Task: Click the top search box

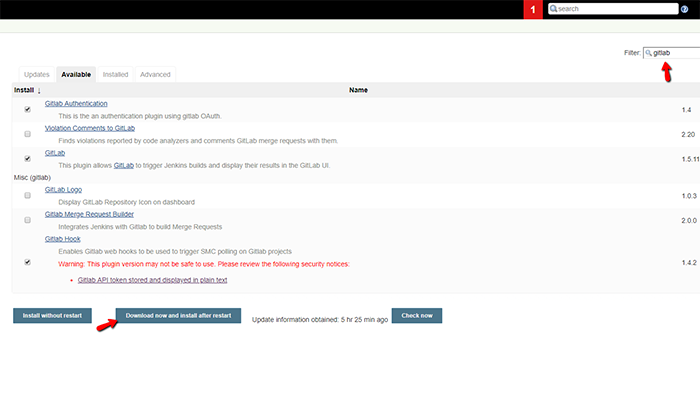Action: click(x=613, y=9)
